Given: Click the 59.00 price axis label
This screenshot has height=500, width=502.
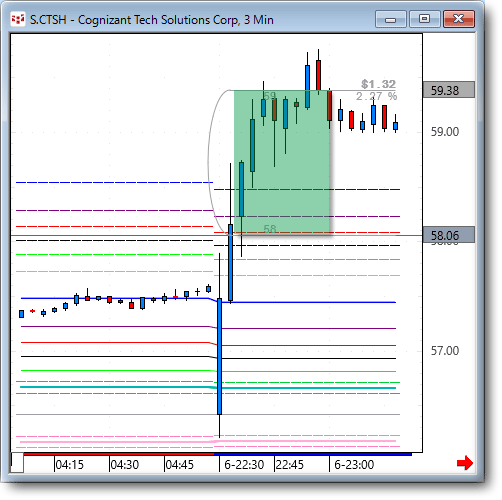Looking at the screenshot, I should (445, 132).
